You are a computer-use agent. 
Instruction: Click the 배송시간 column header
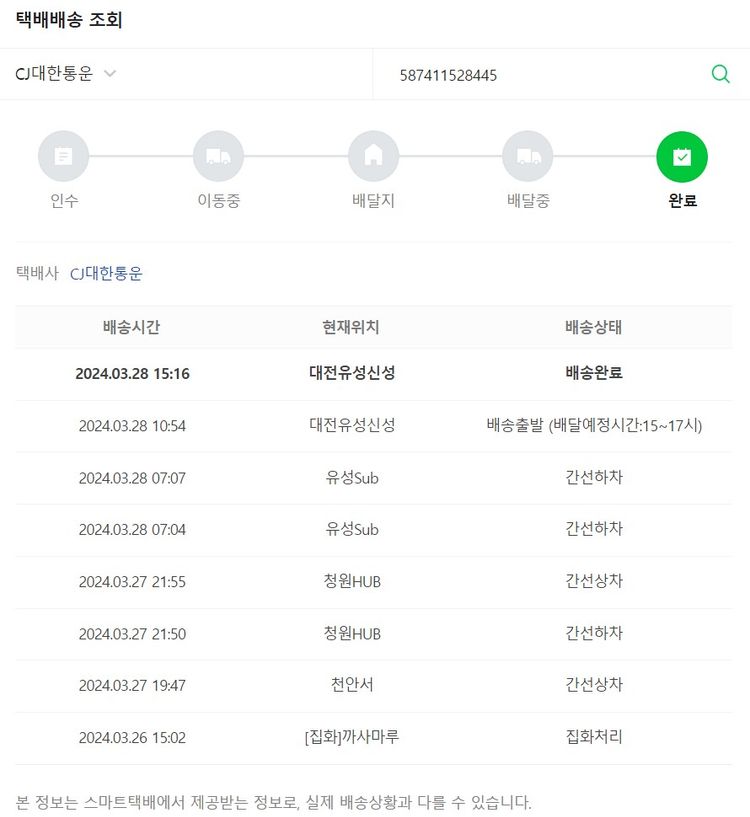tap(131, 327)
